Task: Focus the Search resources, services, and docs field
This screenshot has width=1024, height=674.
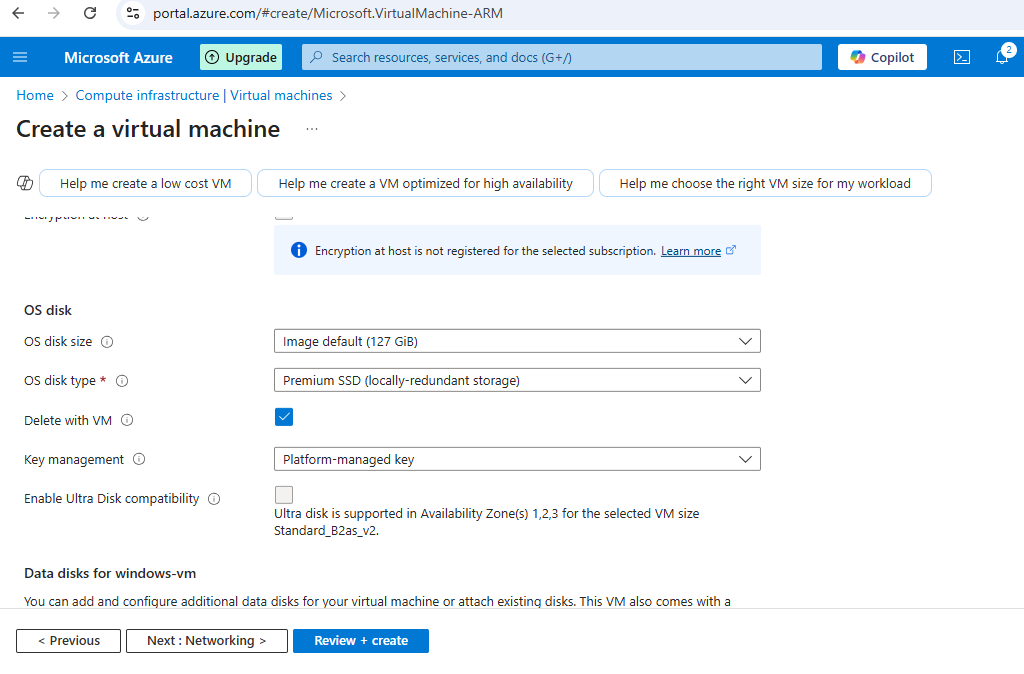Action: point(562,57)
